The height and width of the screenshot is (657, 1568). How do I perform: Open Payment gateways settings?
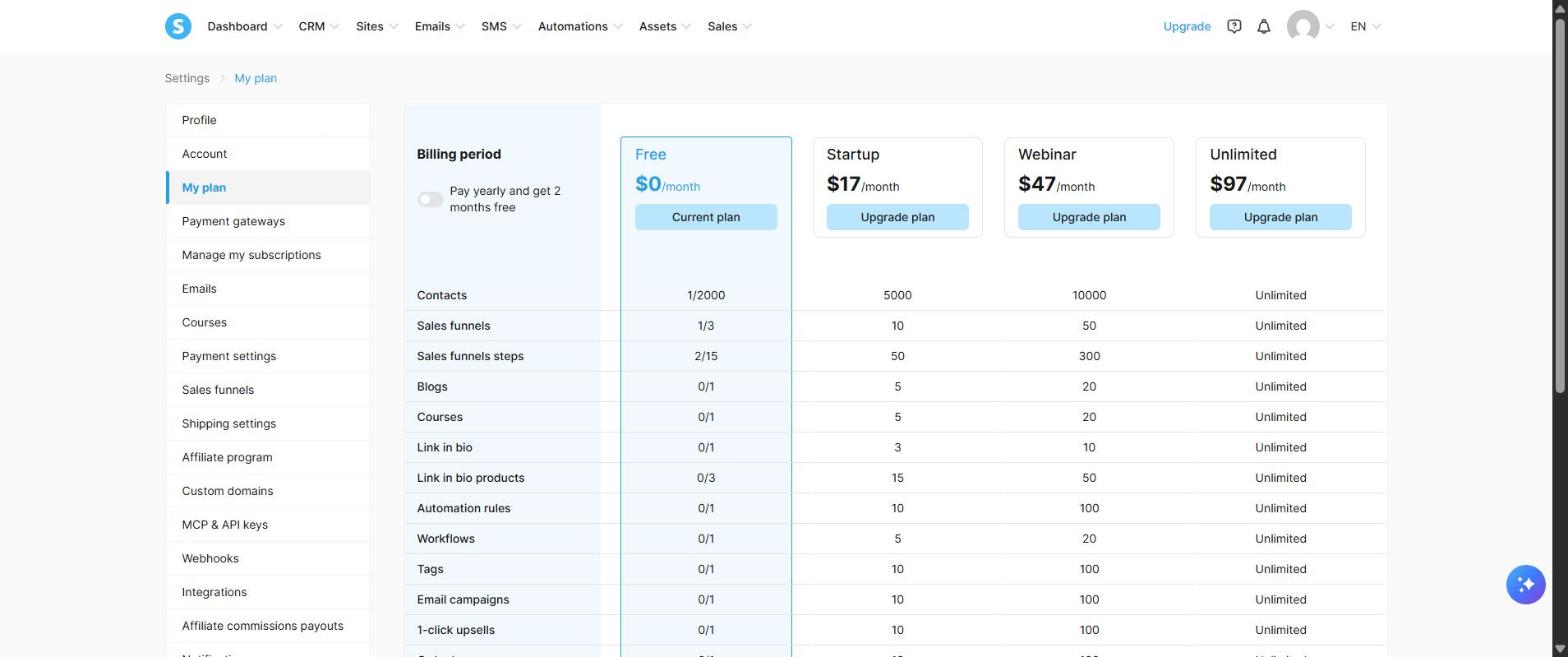[268, 221]
